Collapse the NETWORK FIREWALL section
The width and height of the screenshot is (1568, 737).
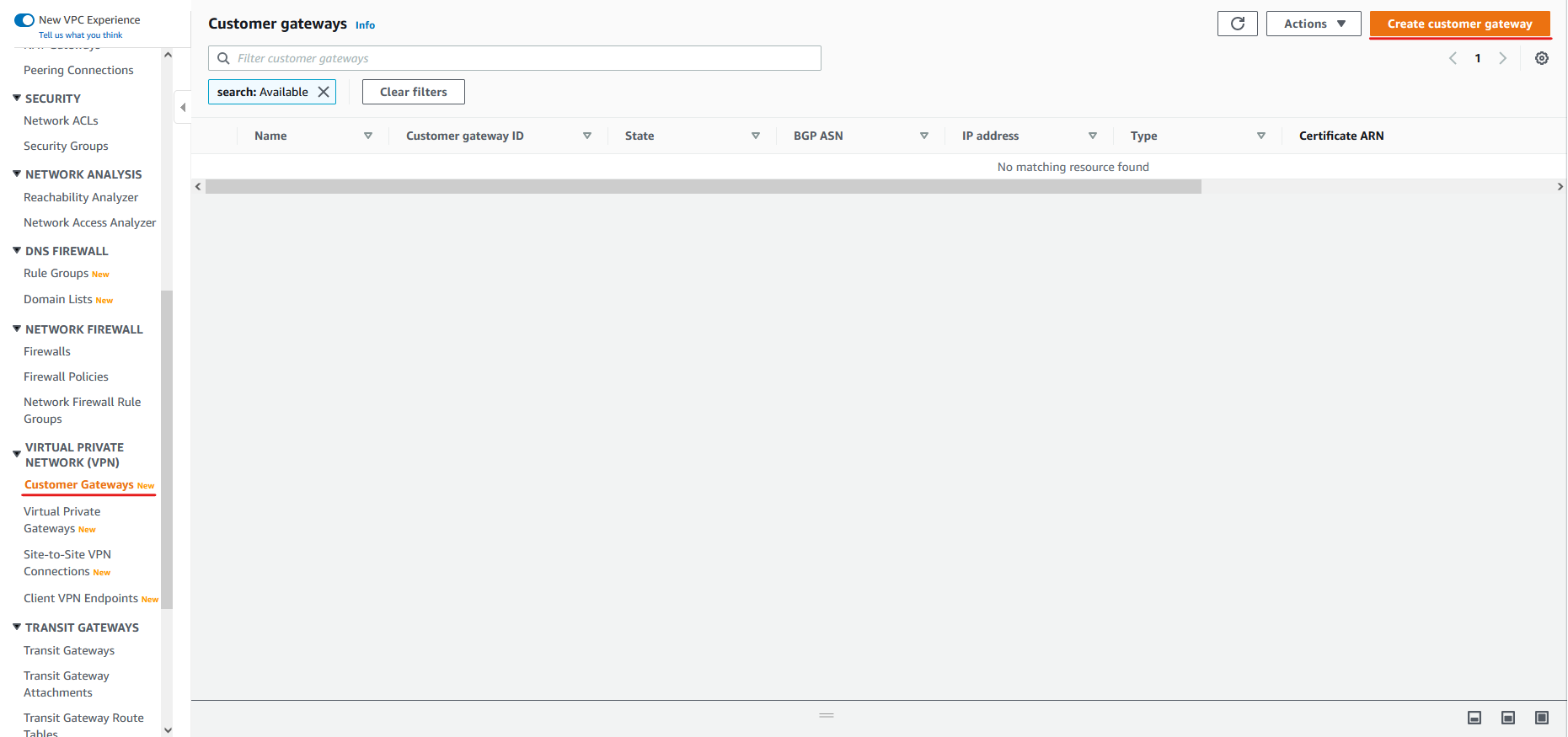click(17, 328)
